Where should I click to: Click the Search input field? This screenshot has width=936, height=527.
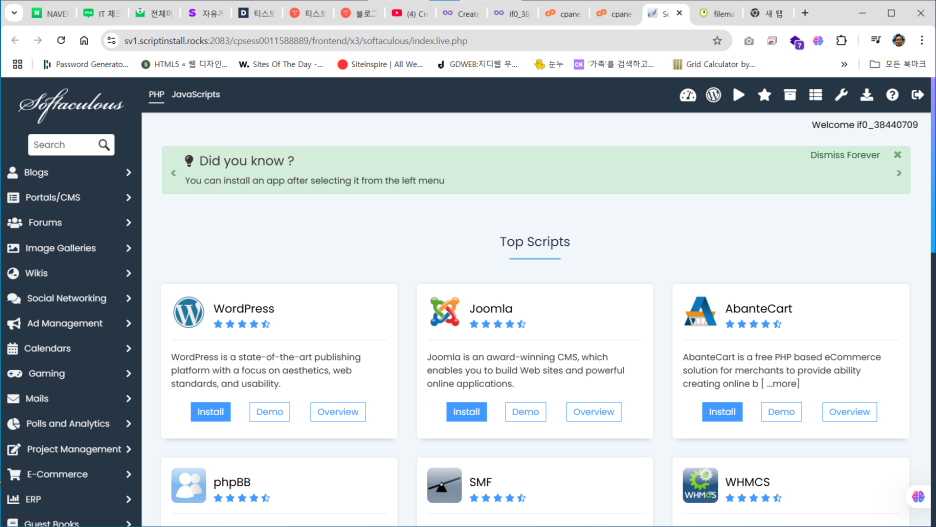[63, 144]
